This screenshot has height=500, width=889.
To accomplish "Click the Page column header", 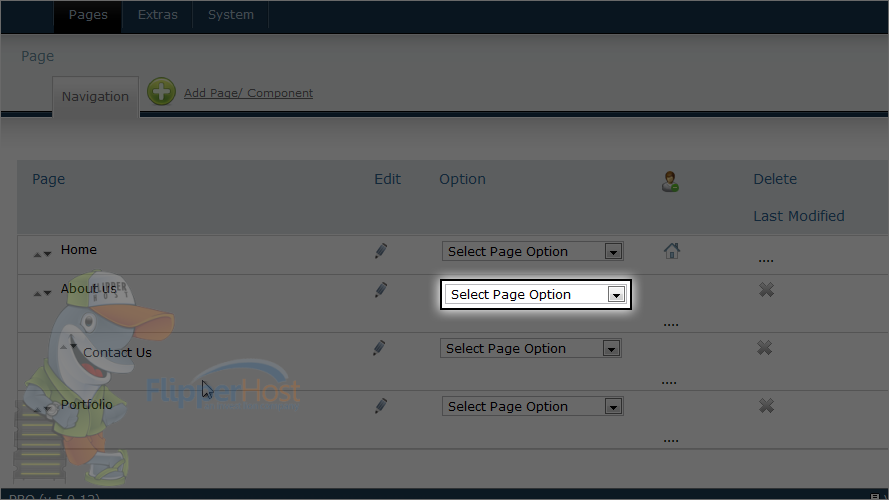I will 49,180.
